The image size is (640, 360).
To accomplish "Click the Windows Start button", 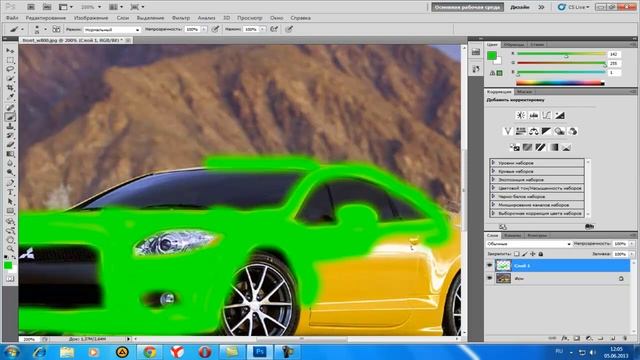I will pyautogui.click(x=11, y=352).
